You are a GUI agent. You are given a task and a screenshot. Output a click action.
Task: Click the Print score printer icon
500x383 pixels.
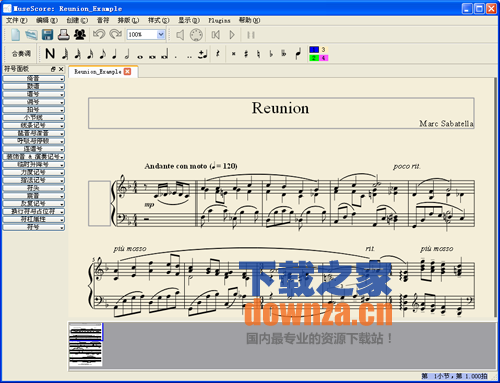[x=64, y=35]
